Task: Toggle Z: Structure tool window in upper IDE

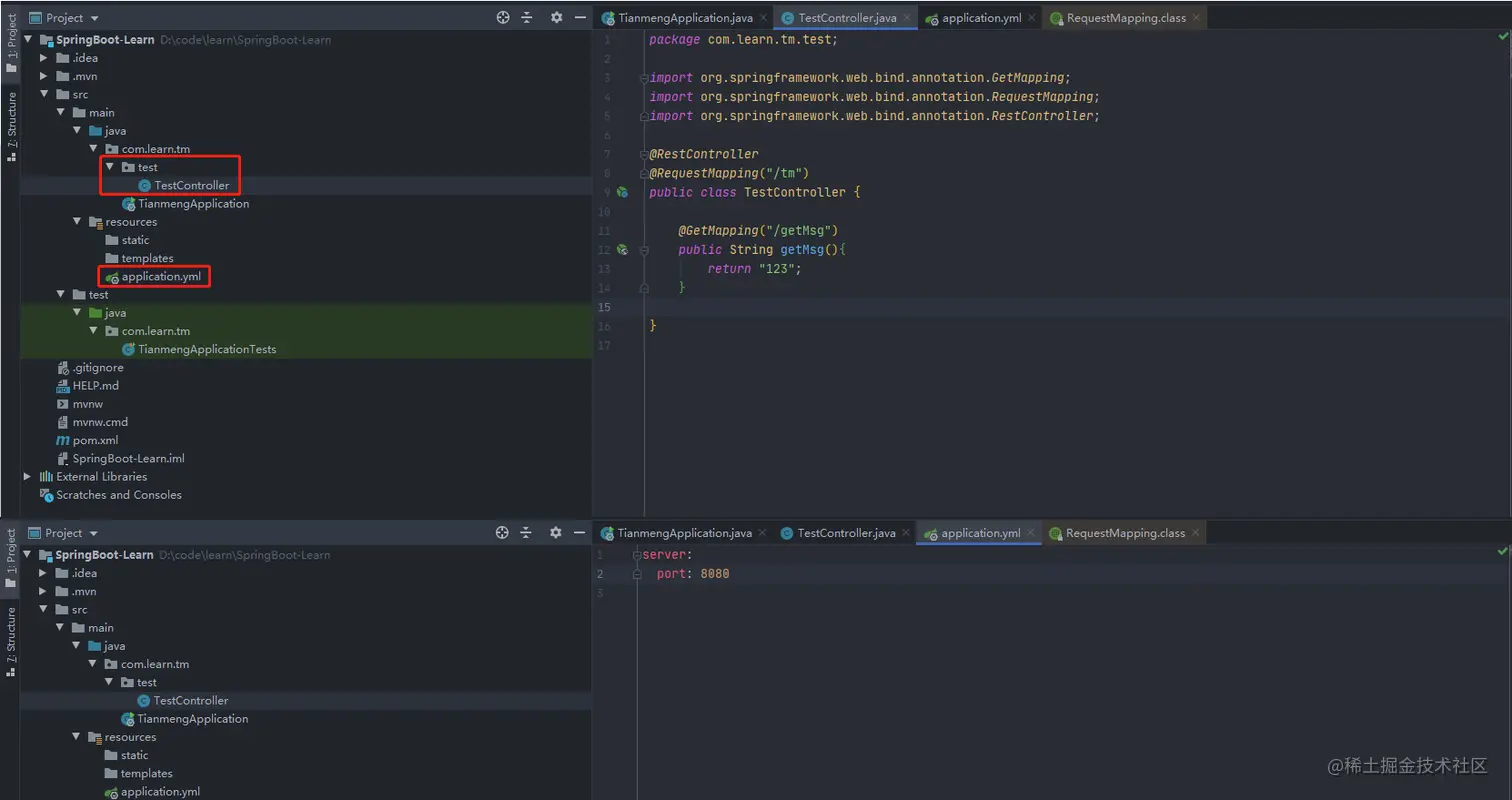Action: [11, 127]
